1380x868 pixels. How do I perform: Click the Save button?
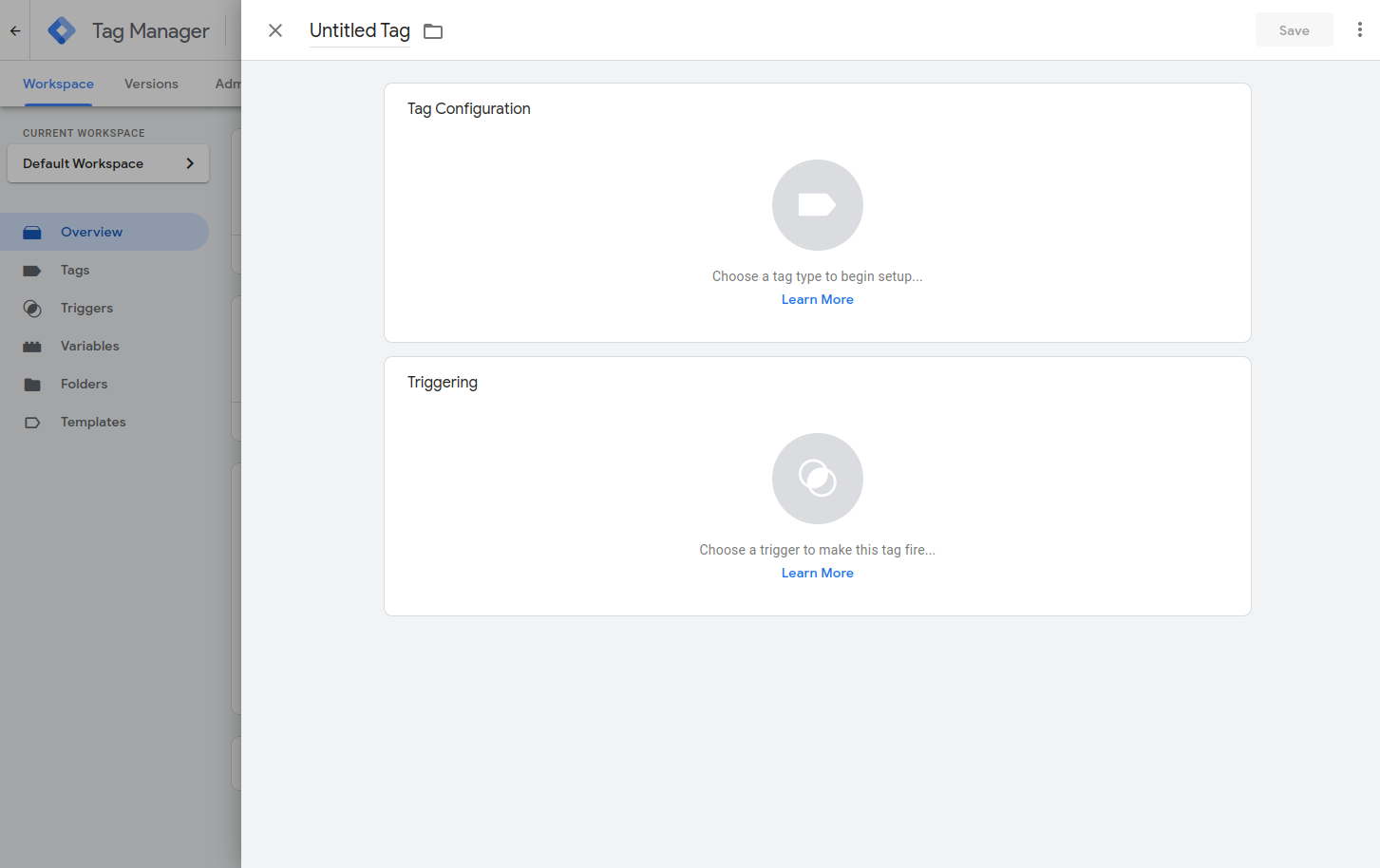click(x=1294, y=30)
